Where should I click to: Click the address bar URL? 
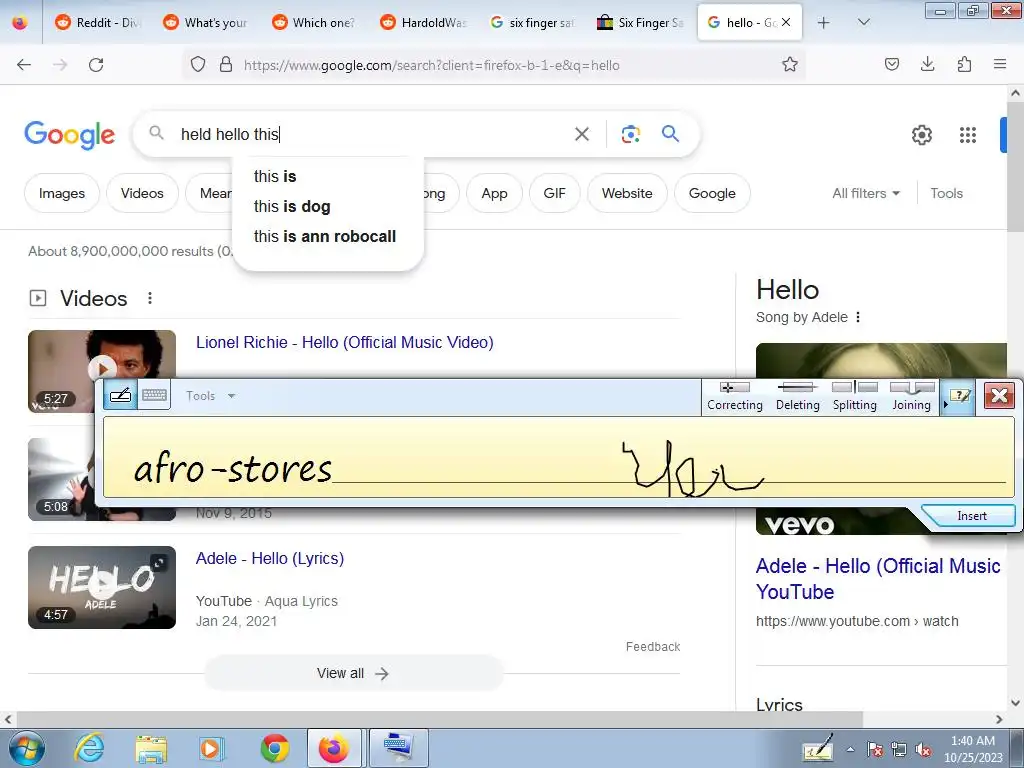click(x=432, y=65)
